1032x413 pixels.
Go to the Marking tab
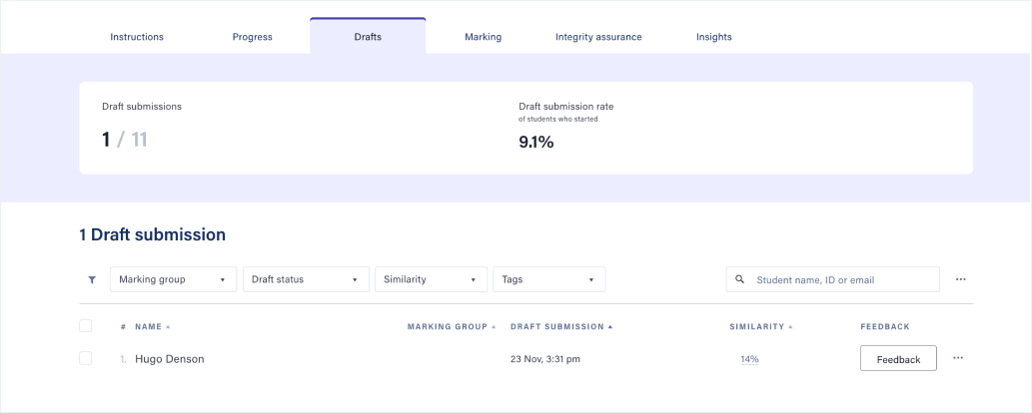(x=483, y=37)
